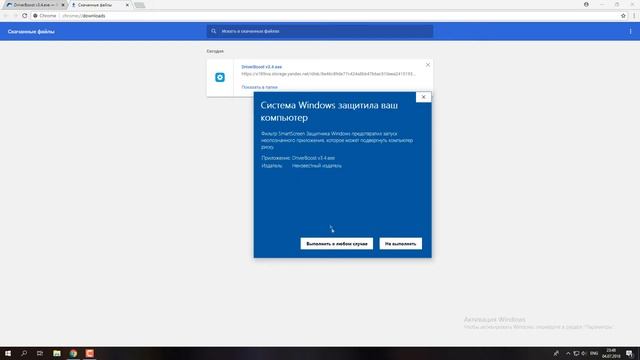Click the volume icon in the system tray

tap(584, 353)
